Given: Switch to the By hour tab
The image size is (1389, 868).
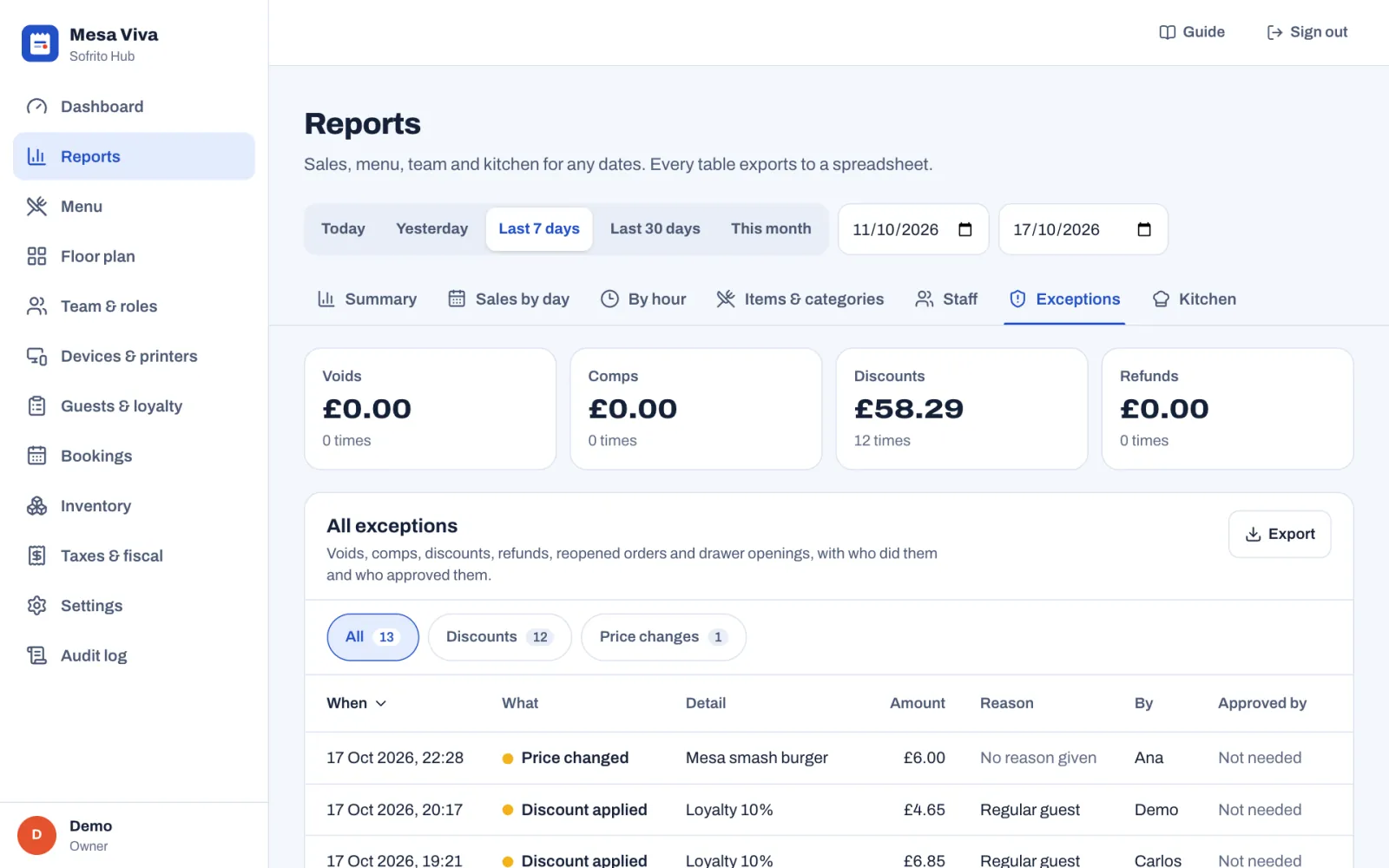Looking at the screenshot, I should click(643, 299).
